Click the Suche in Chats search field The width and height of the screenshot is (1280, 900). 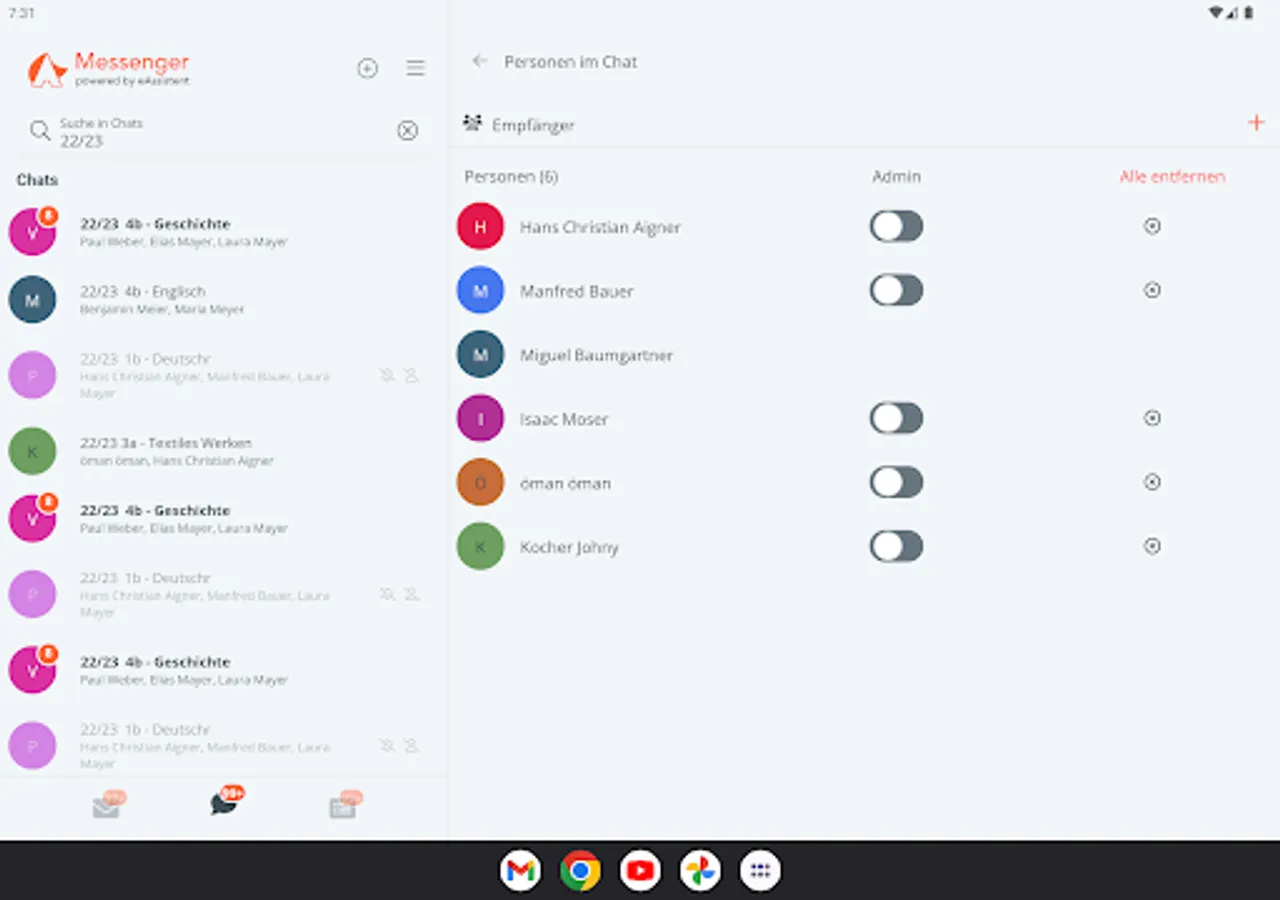pos(224,131)
